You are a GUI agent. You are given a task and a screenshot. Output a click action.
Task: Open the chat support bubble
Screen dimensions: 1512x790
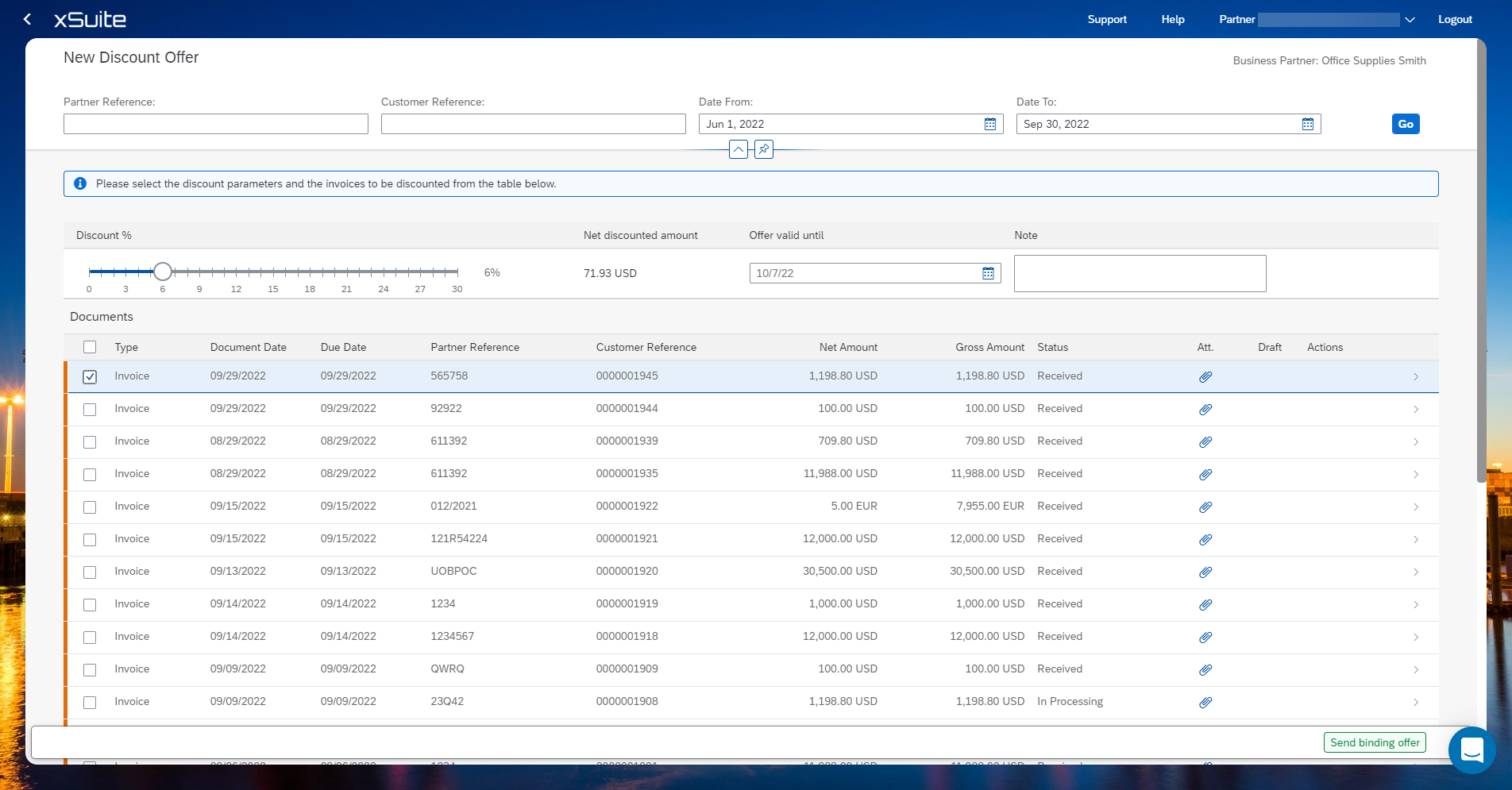[x=1471, y=750]
